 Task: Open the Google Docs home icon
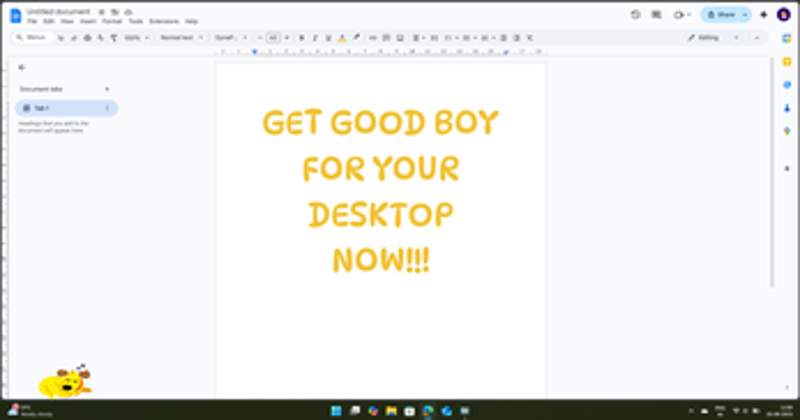pos(16,15)
